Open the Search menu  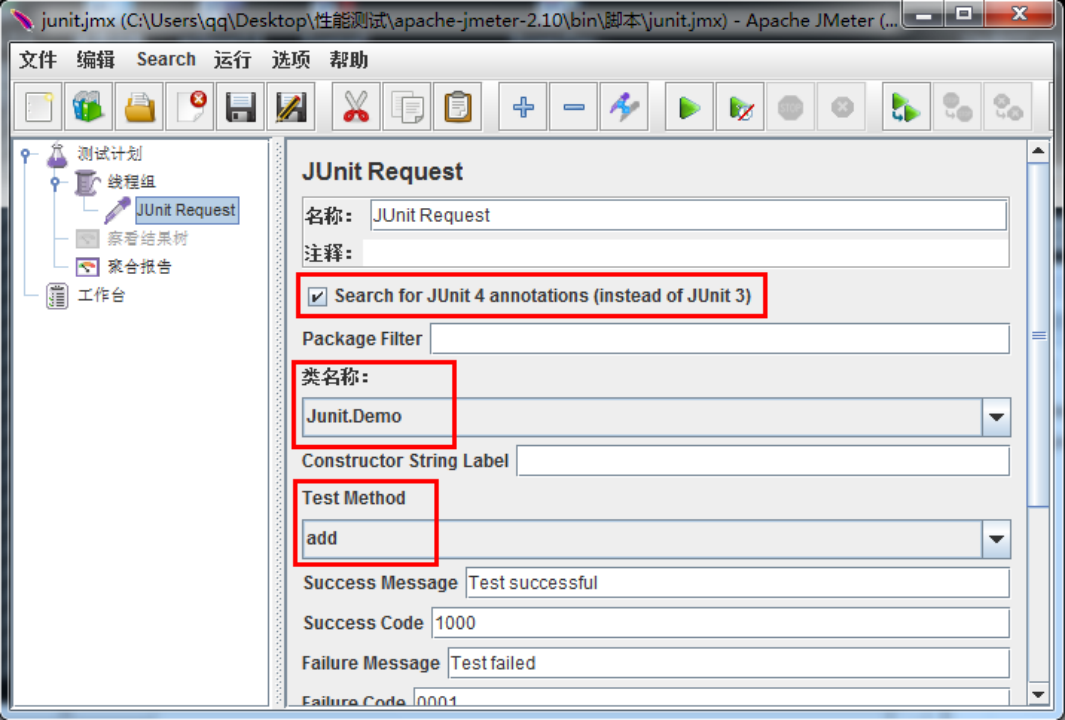(x=166, y=60)
